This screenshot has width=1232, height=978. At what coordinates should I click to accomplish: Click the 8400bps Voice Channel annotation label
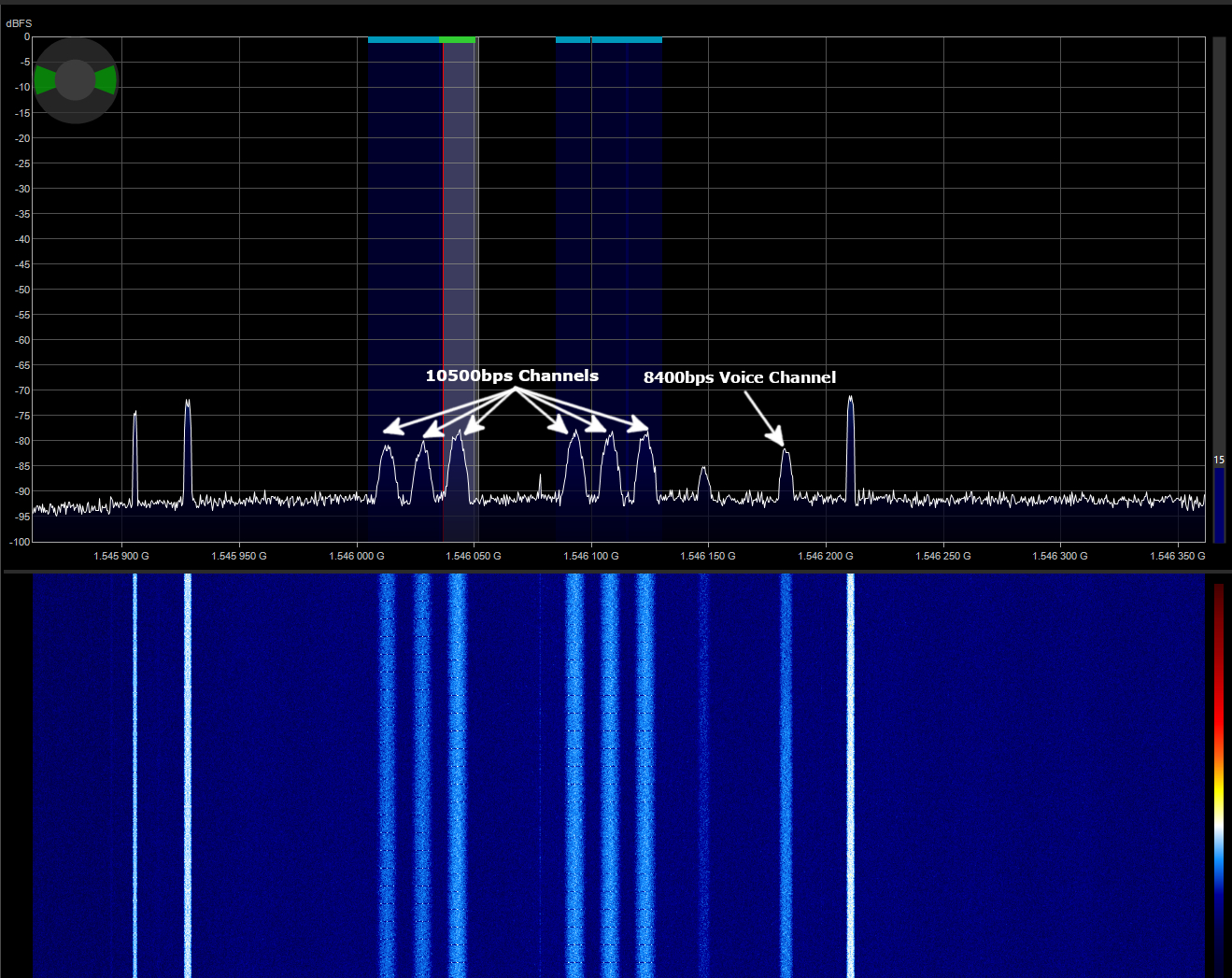pyautogui.click(x=740, y=377)
